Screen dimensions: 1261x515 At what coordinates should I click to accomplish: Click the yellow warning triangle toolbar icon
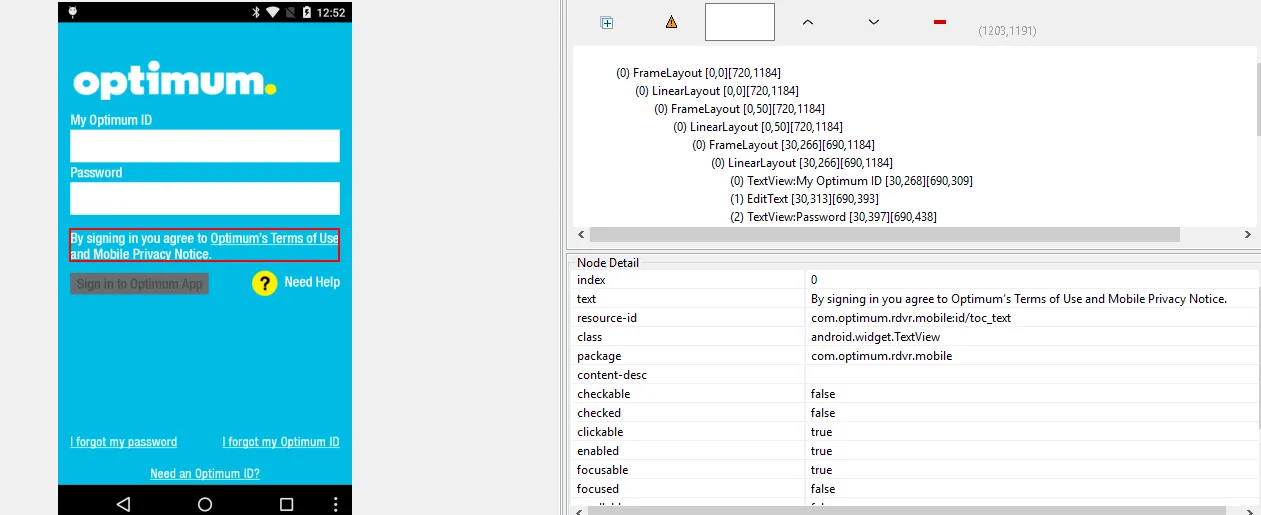pos(672,22)
